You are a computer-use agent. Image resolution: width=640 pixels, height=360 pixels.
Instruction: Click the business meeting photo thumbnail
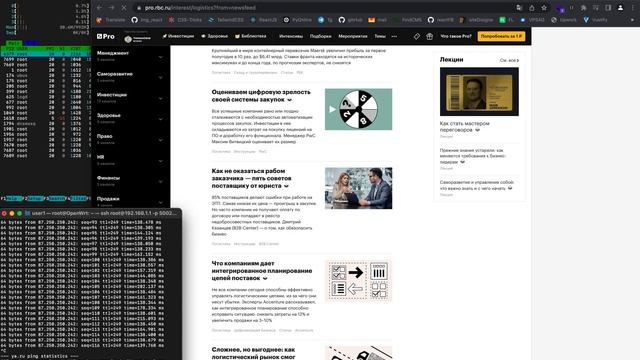coord(358,188)
